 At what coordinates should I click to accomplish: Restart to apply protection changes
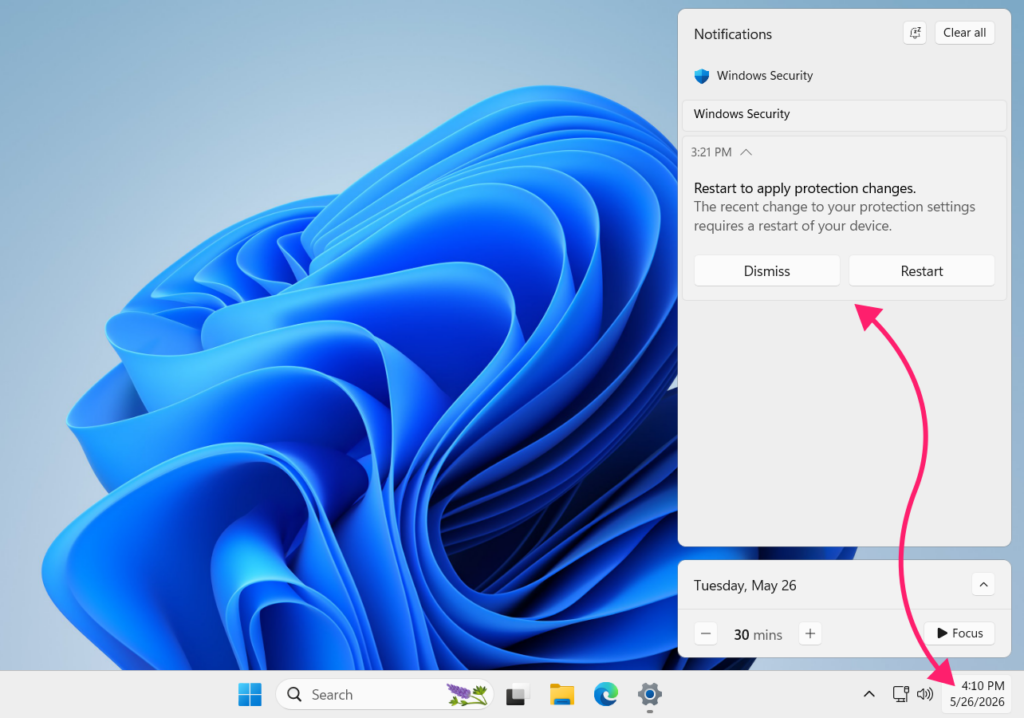(921, 271)
